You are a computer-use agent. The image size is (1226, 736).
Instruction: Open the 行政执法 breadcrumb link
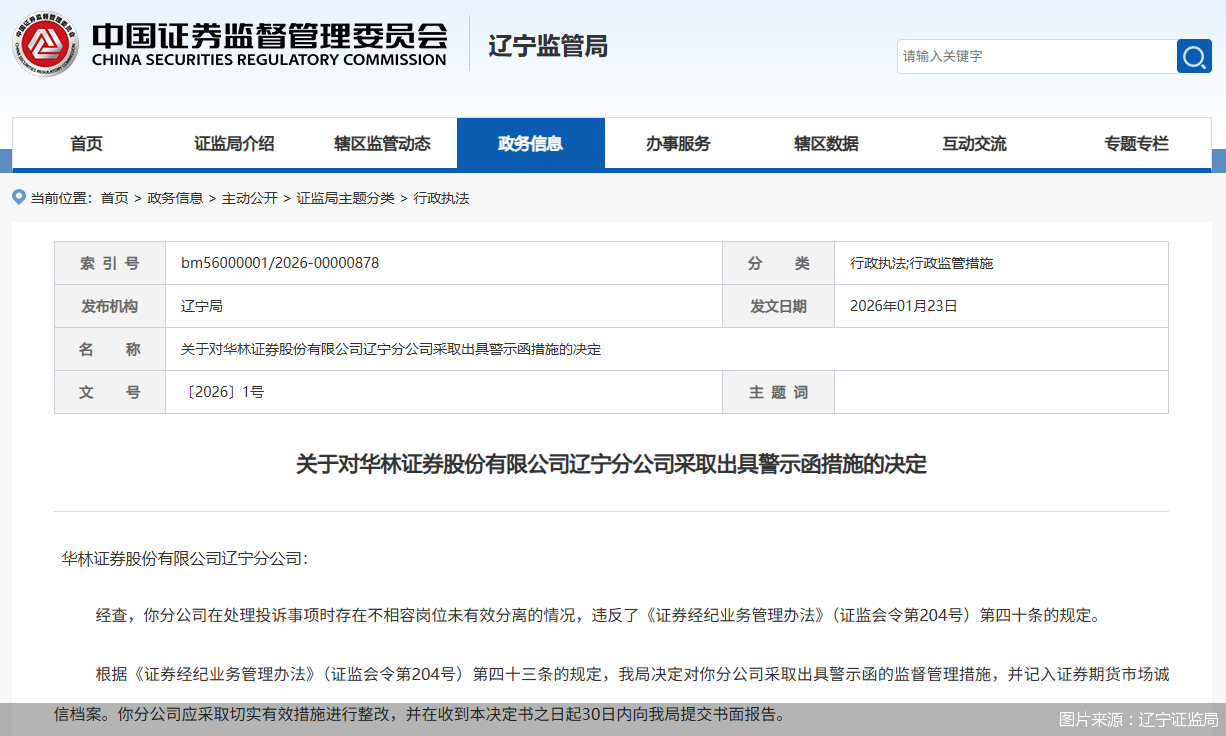point(444,198)
